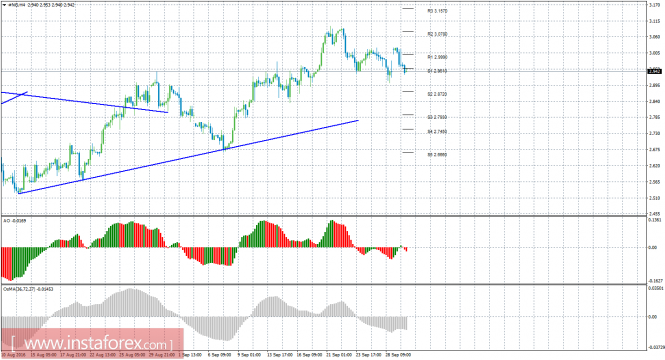Click the 28 Sep 09:00 time axis label
665x360 pixels.
(399, 354)
